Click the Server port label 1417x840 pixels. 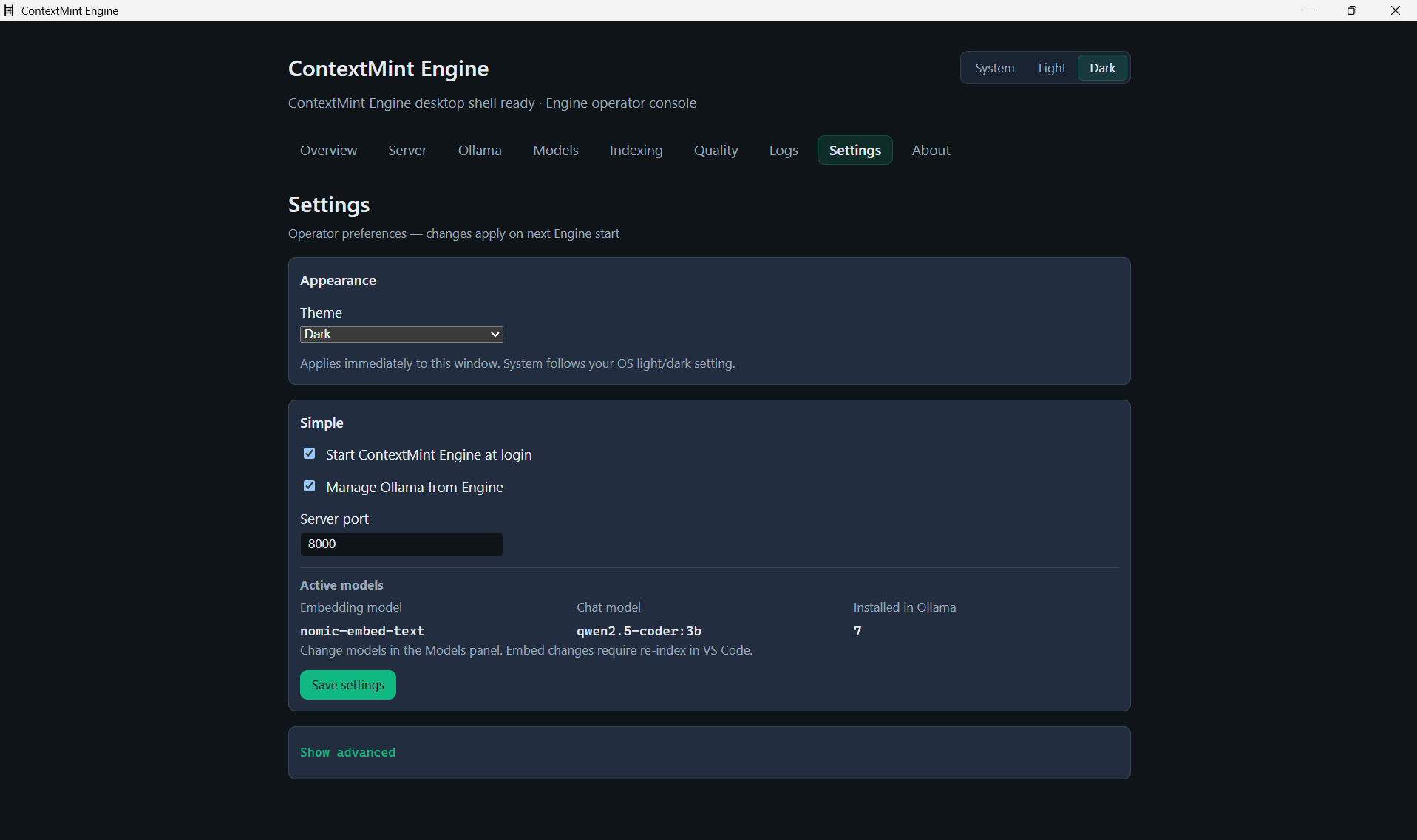(334, 519)
